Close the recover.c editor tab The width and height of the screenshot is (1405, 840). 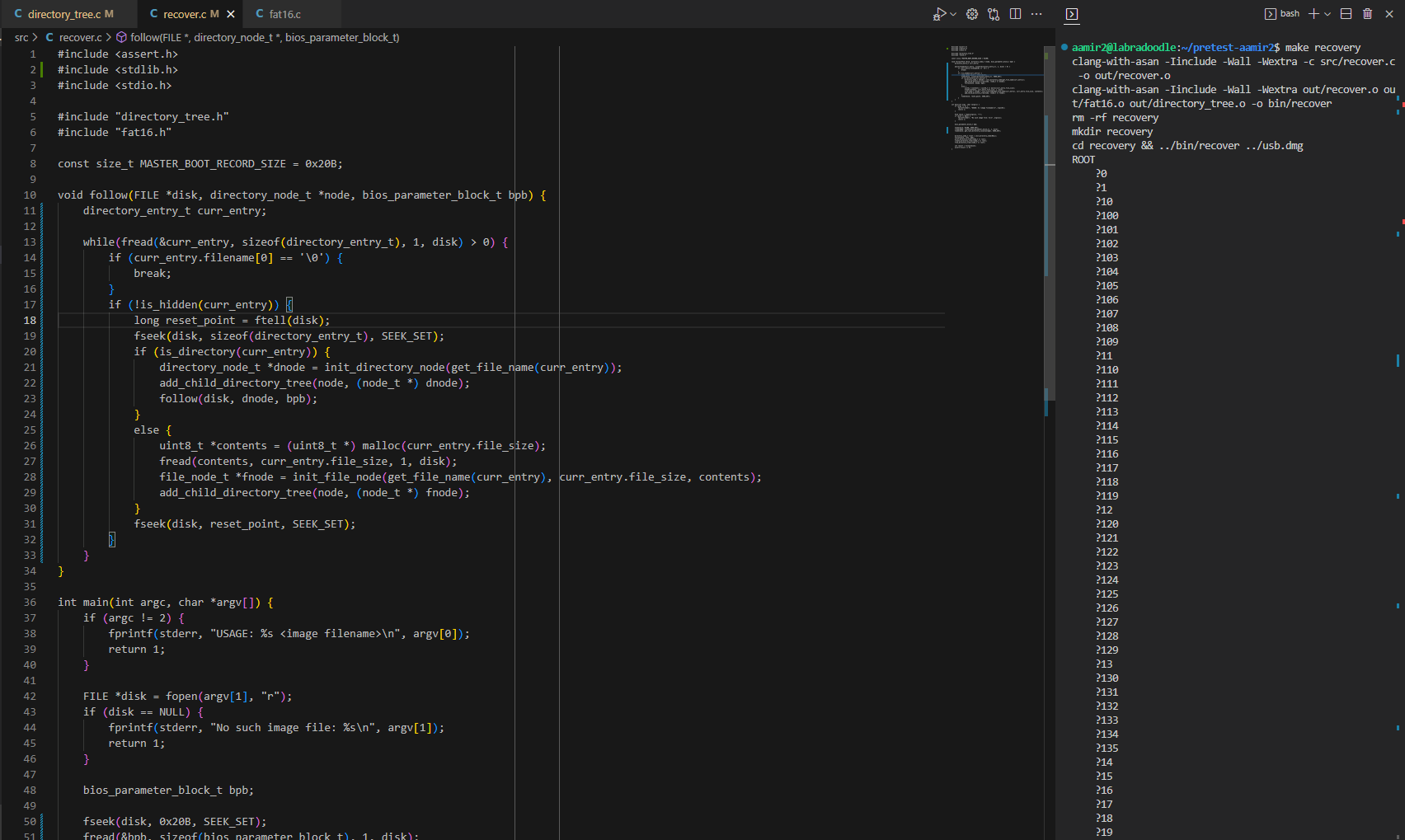coord(231,14)
